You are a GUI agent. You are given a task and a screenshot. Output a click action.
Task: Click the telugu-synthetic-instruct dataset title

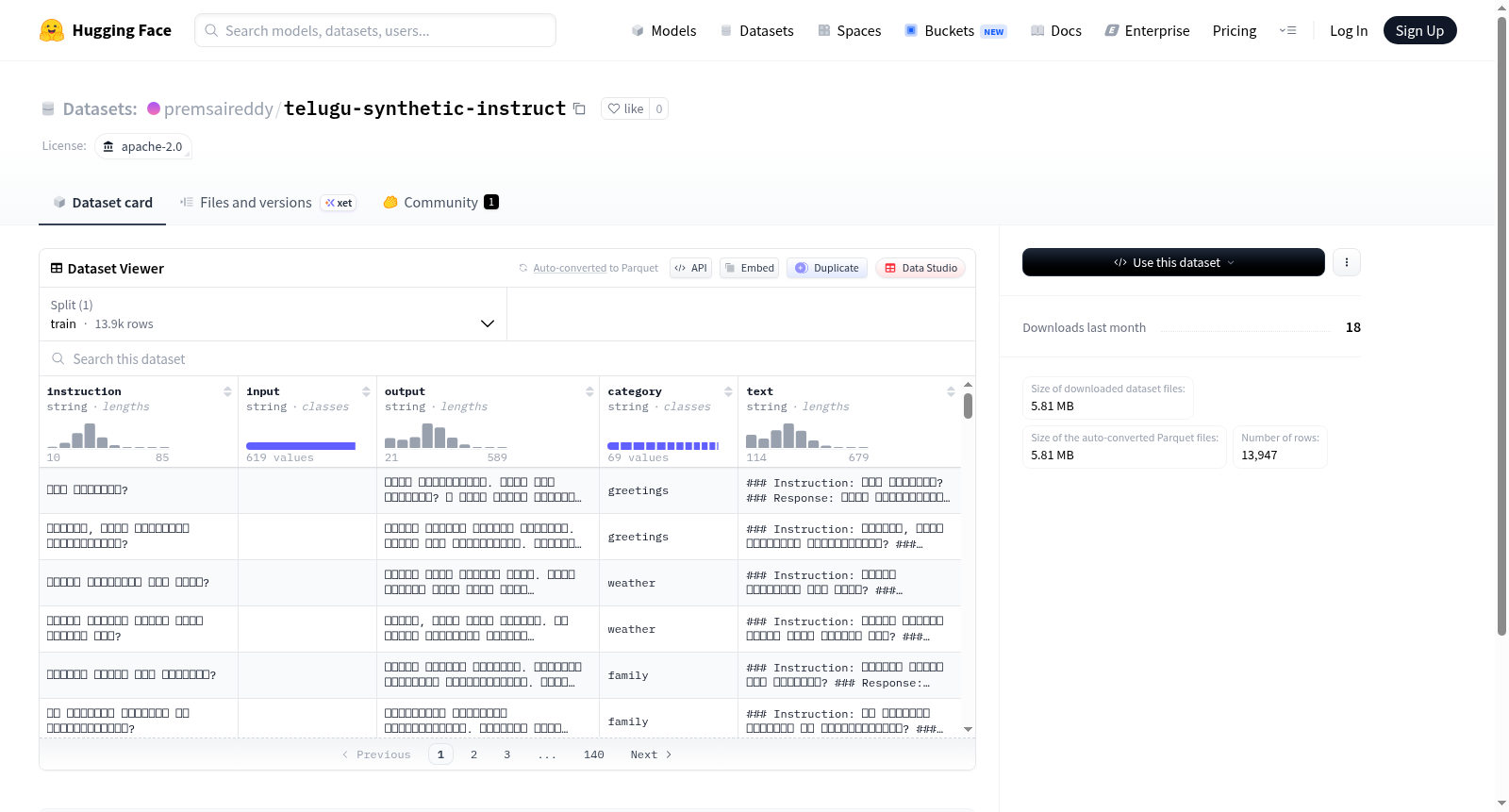point(424,108)
